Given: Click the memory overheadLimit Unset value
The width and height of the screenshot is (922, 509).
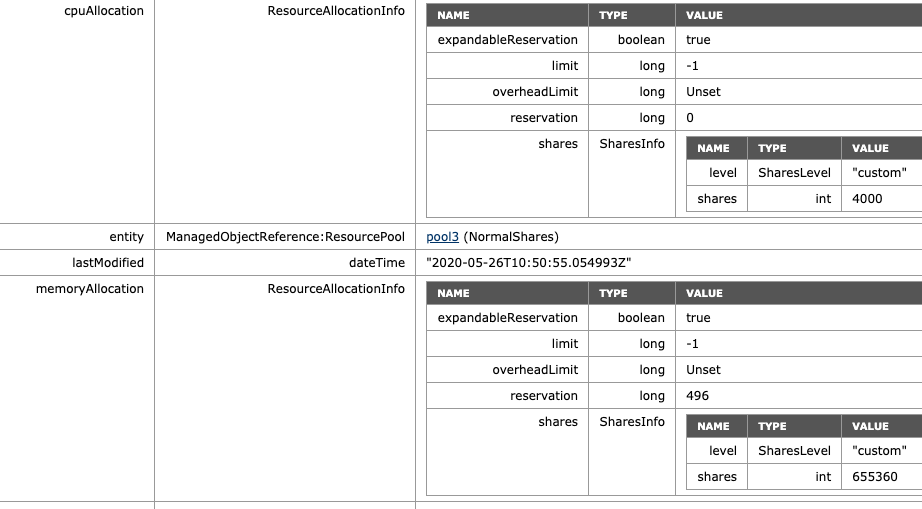Looking at the screenshot, I should 703,370.
